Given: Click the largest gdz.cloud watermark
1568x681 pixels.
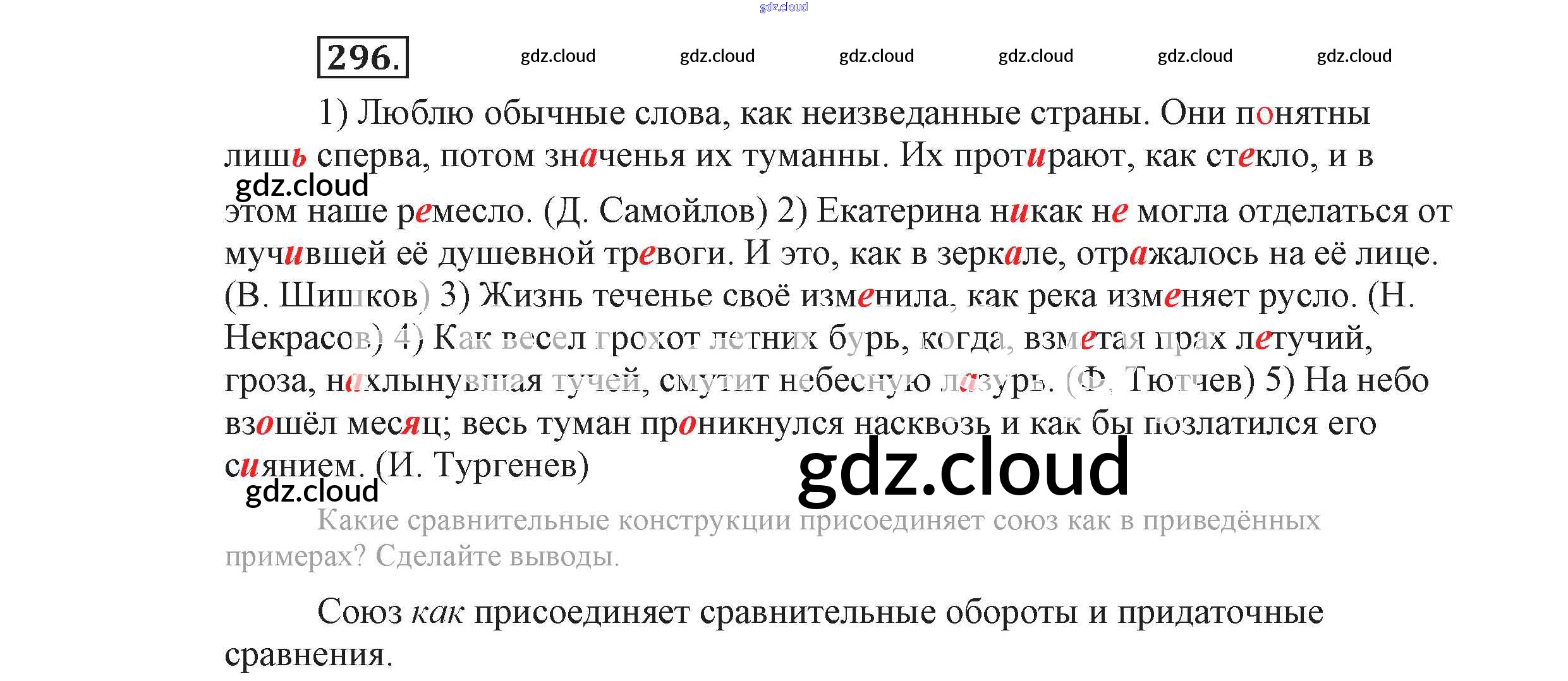Looking at the screenshot, I should click(x=963, y=468).
